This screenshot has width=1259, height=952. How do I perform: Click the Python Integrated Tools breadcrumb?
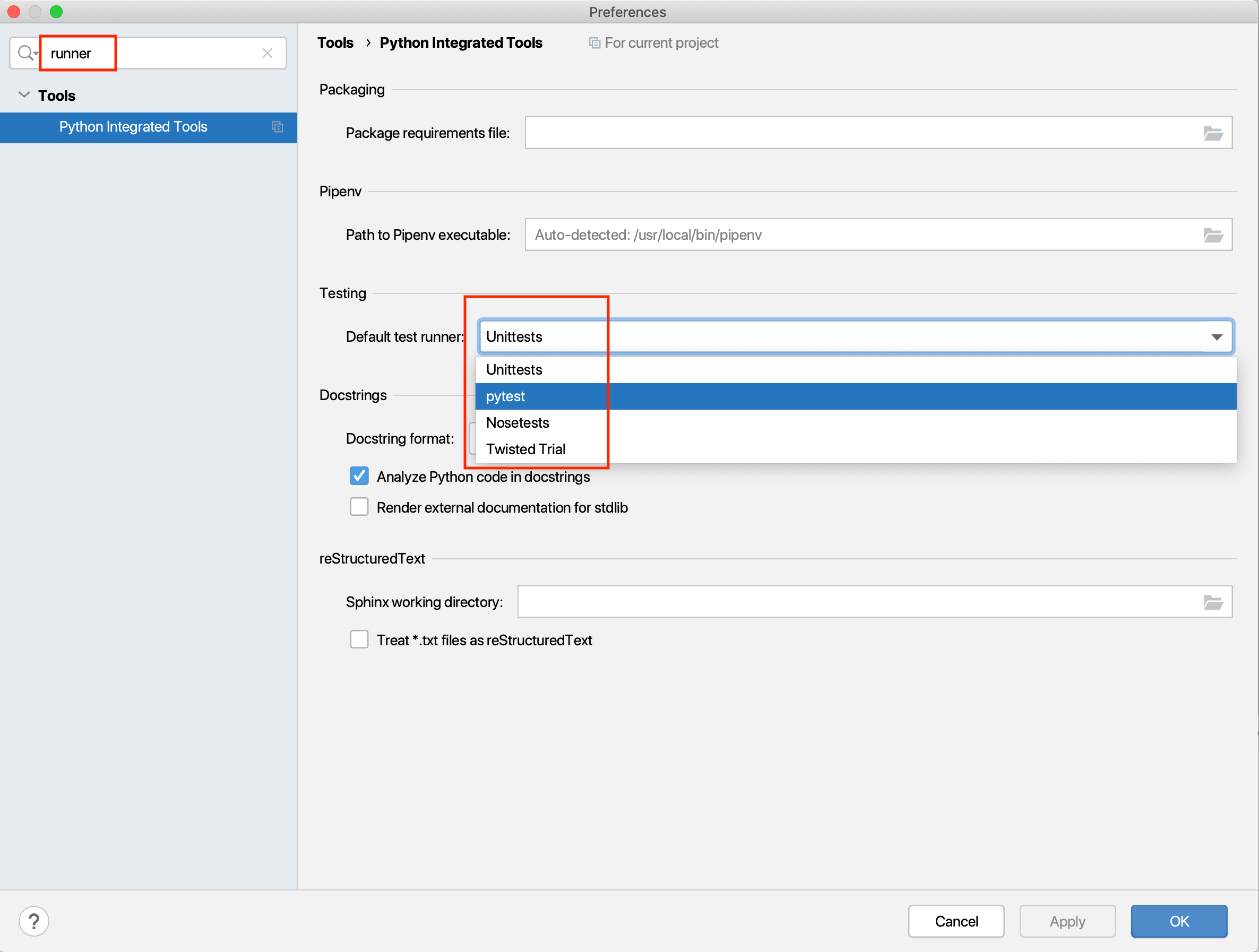point(461,43)
